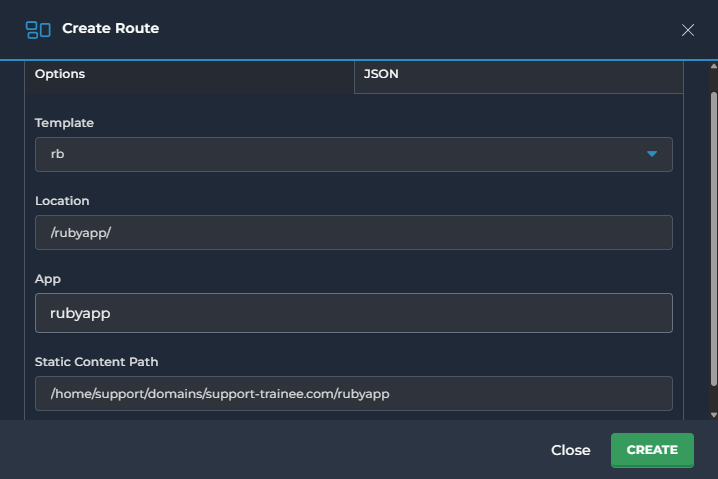Edit the Static Content Path field
Image resolution: width=718 pixels, height=479 pixels.
point(354,393)
